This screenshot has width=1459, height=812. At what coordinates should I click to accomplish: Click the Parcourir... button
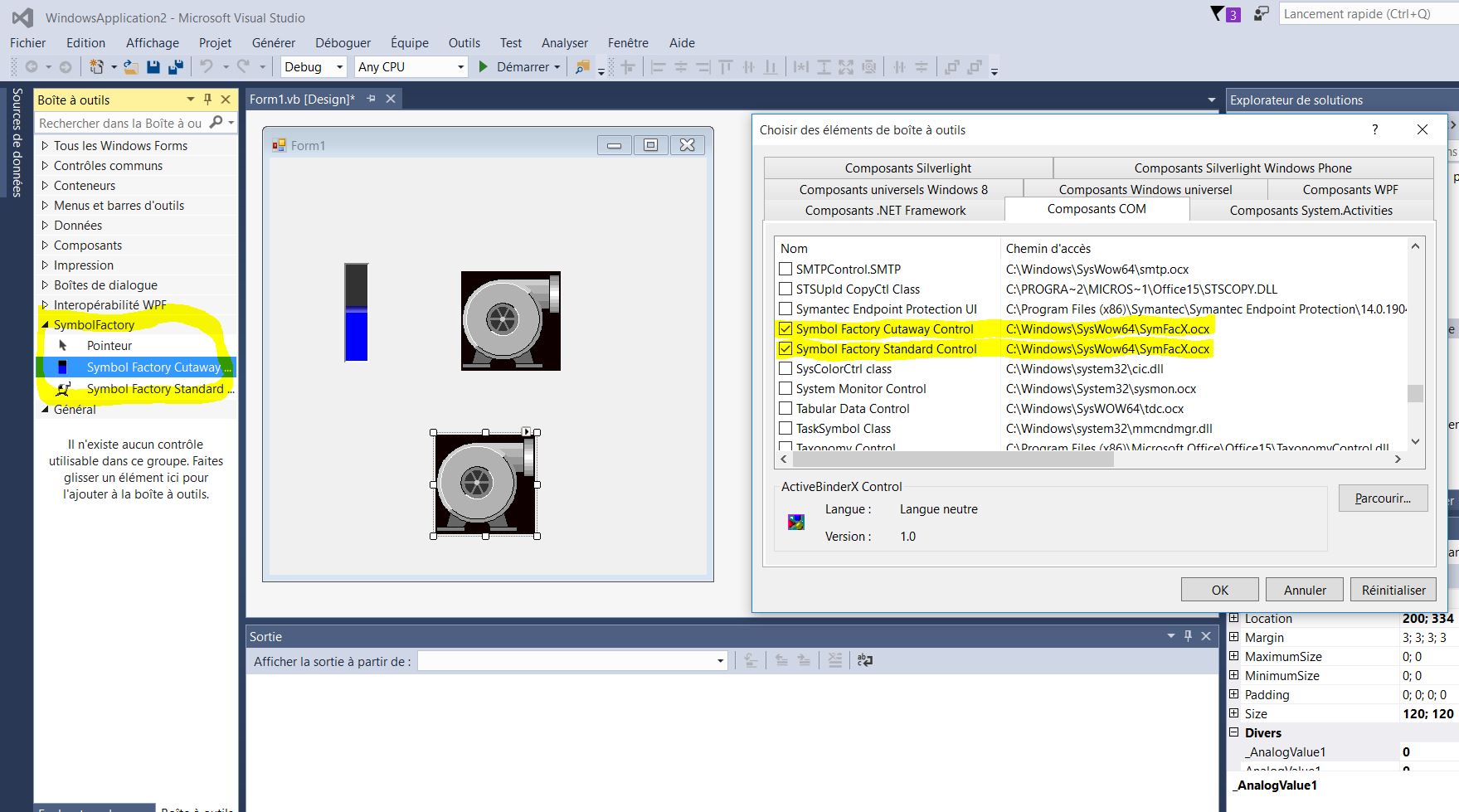1383,498
